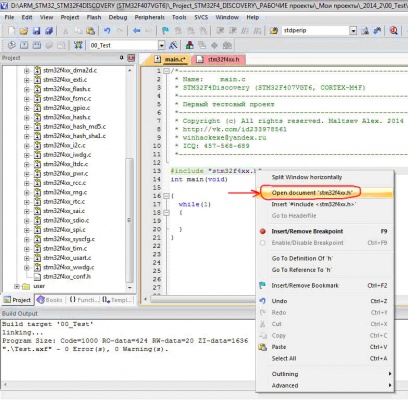Expand stm32f4xx_rcc.c tree node
The width and height of the screenshot is (408, 400).
point(26,183)
